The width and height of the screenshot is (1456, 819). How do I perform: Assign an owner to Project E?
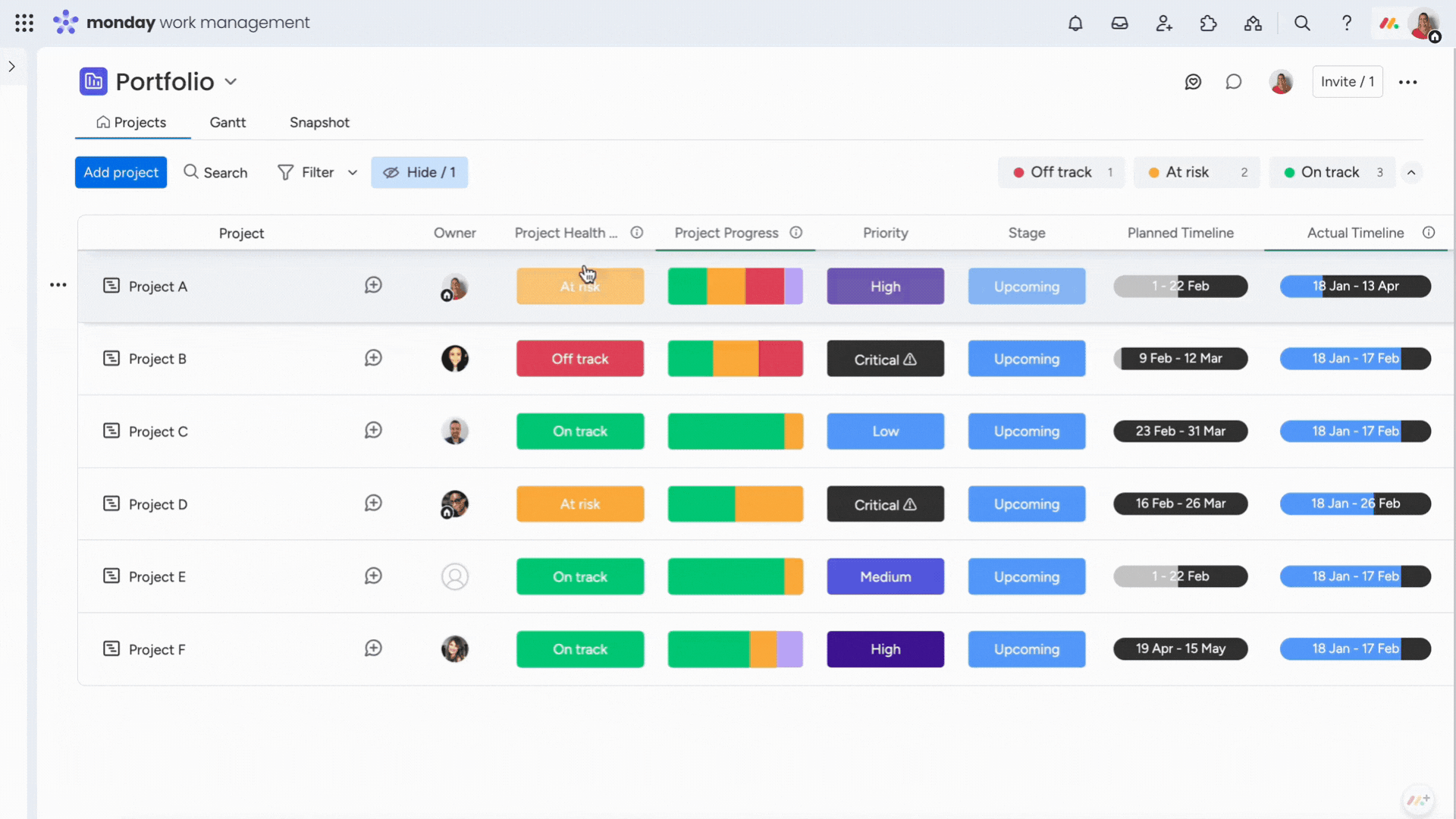pyautogui.click(x=455, y=576)
